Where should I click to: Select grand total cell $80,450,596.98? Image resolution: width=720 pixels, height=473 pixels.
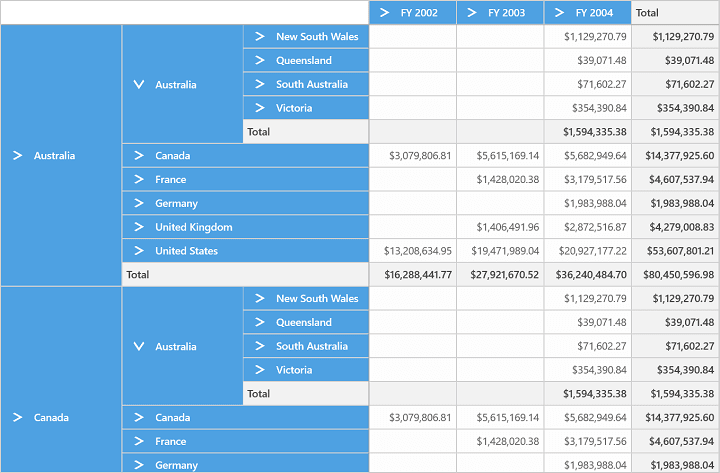pos(675,275)
